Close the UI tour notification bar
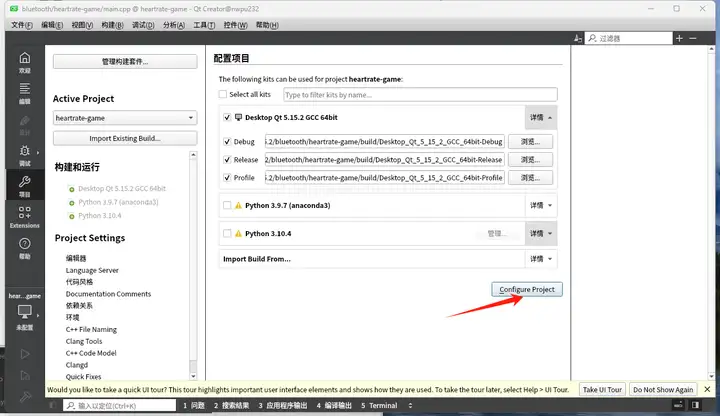 coord(707,389)
